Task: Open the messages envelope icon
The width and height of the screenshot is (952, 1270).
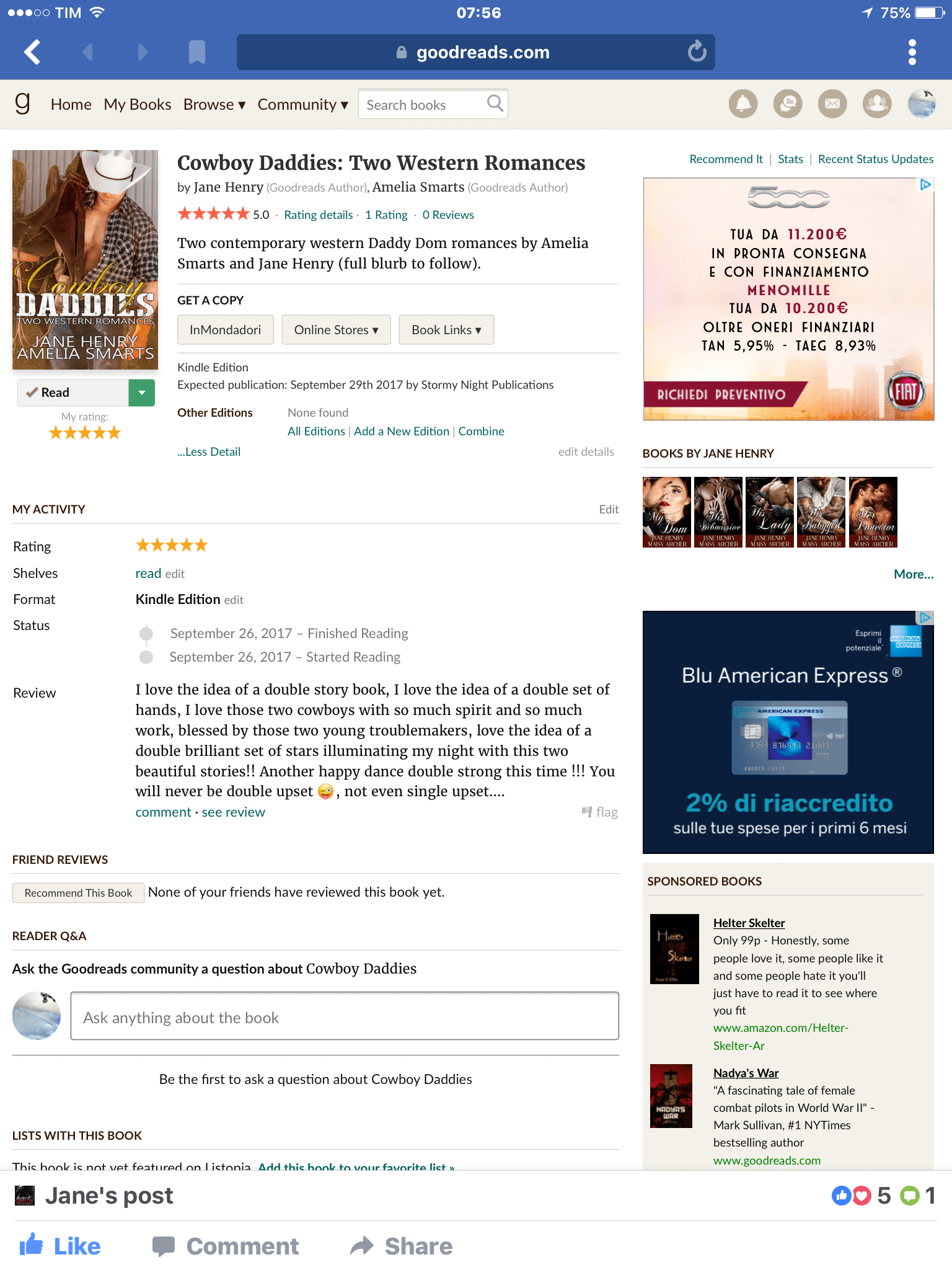Action: [832, 104]
